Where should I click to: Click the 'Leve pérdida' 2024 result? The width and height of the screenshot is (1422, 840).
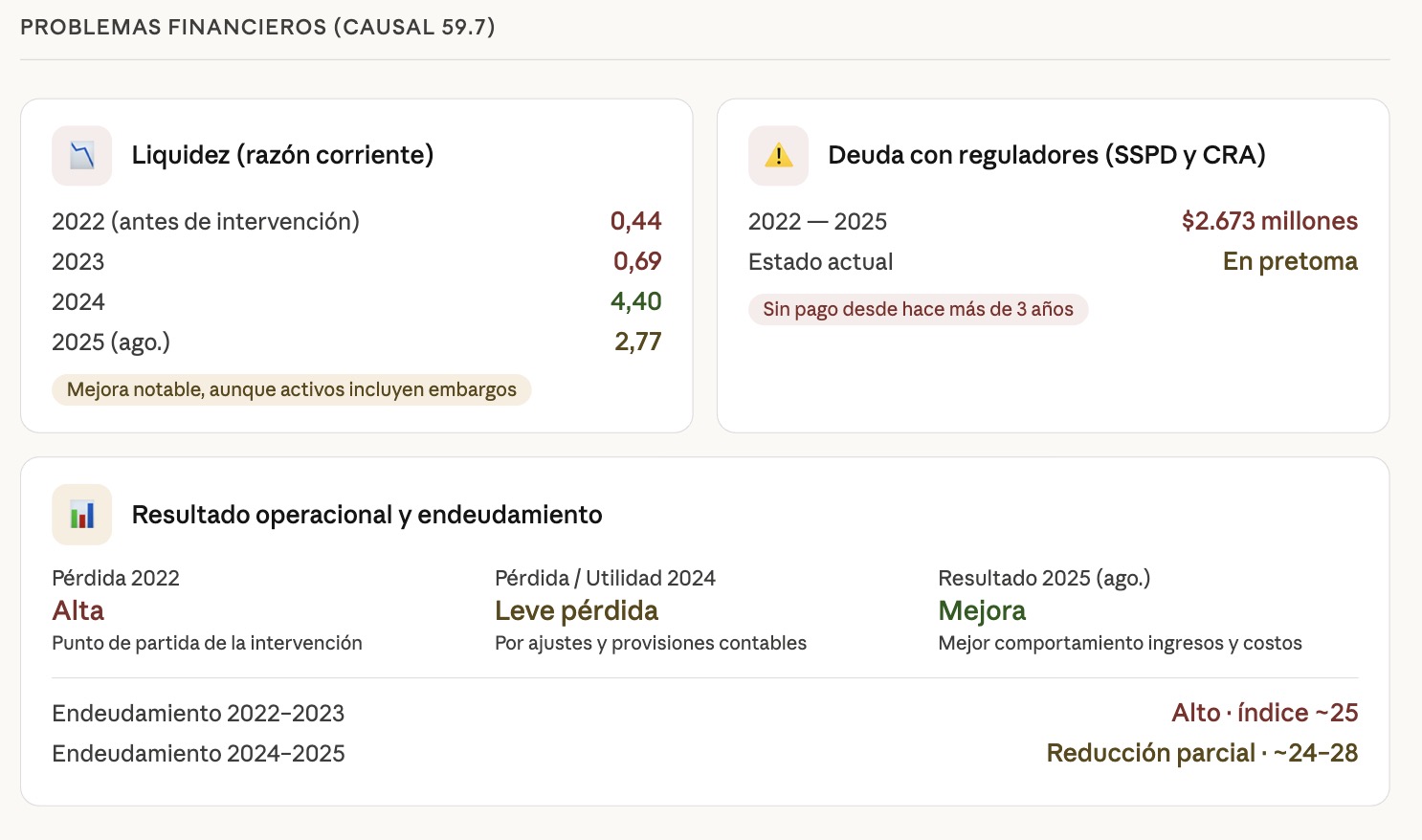pos(576,610)
